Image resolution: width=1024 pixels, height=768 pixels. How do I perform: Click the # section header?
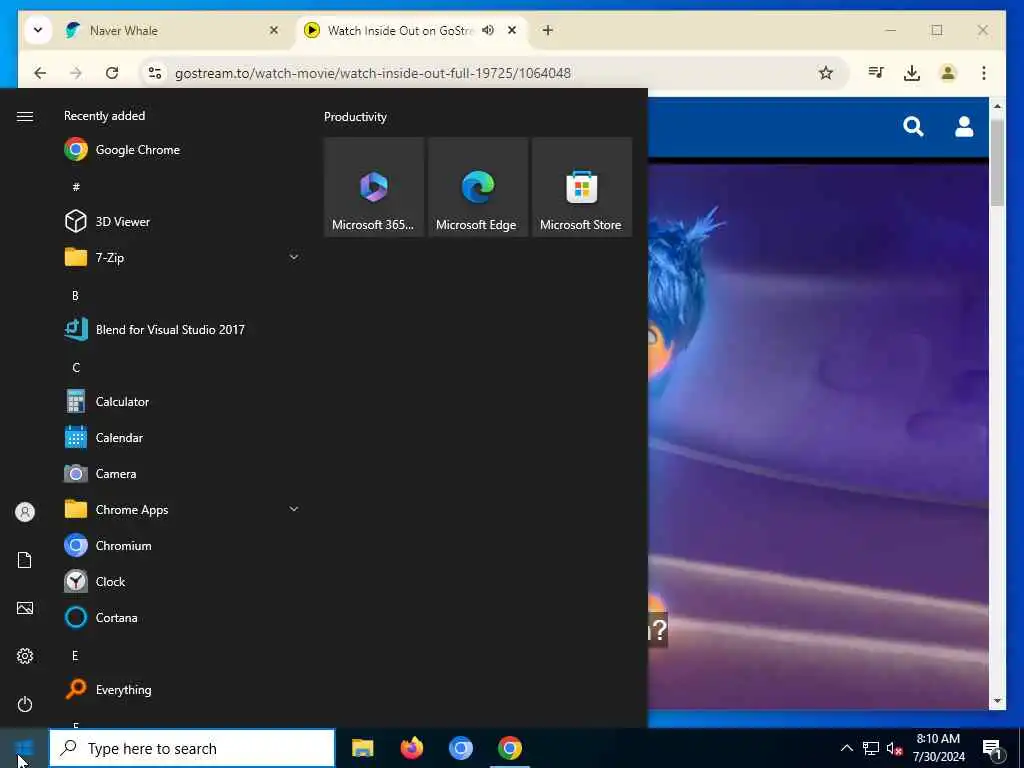point(76,187)
